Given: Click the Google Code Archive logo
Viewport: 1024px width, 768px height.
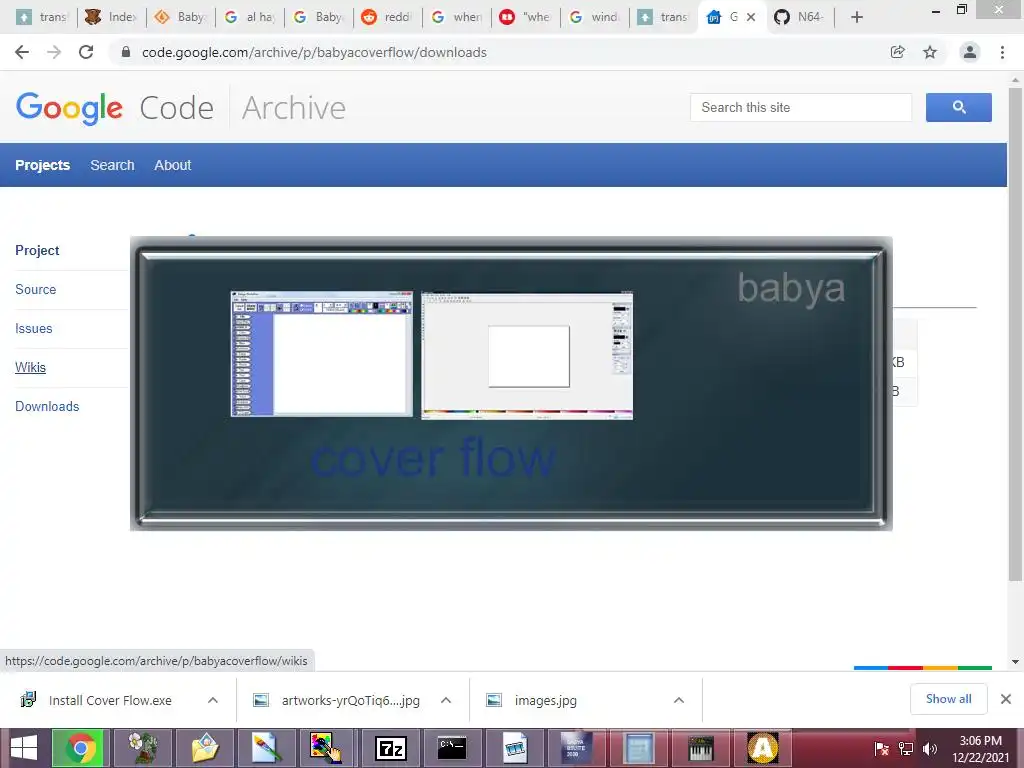Looking at the screenshot, I should click(180, 108).
